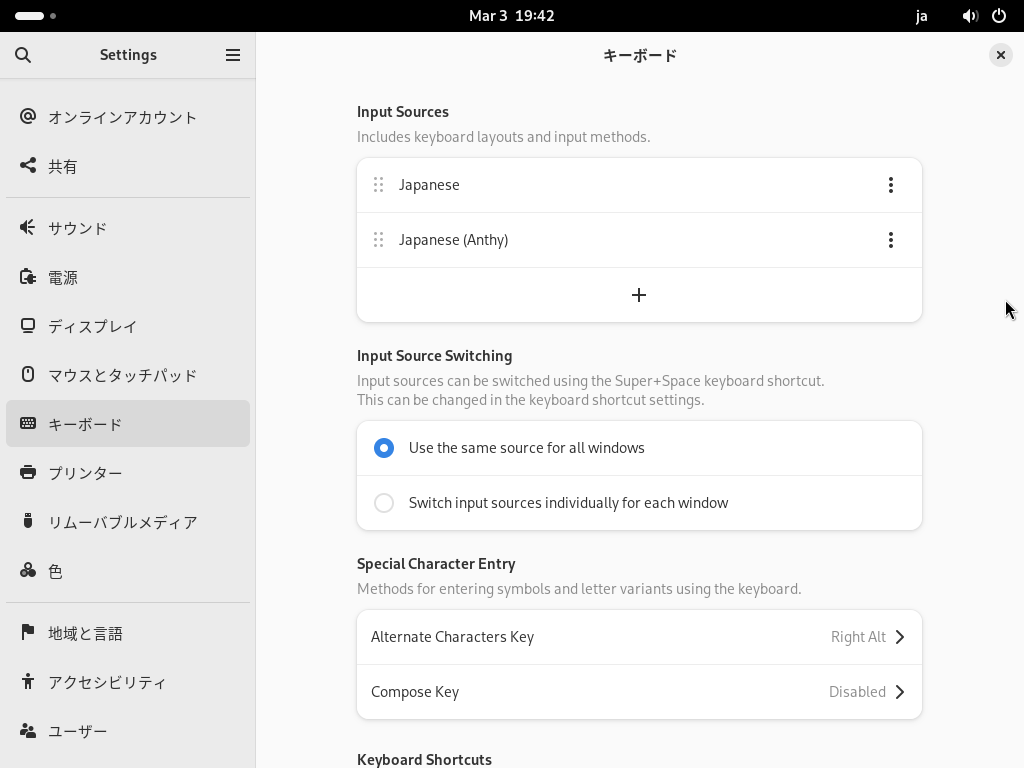The height and width of the screenshot is (768, 1024).
Task: Select Use the same source for all windows
Action: [639, 448]
